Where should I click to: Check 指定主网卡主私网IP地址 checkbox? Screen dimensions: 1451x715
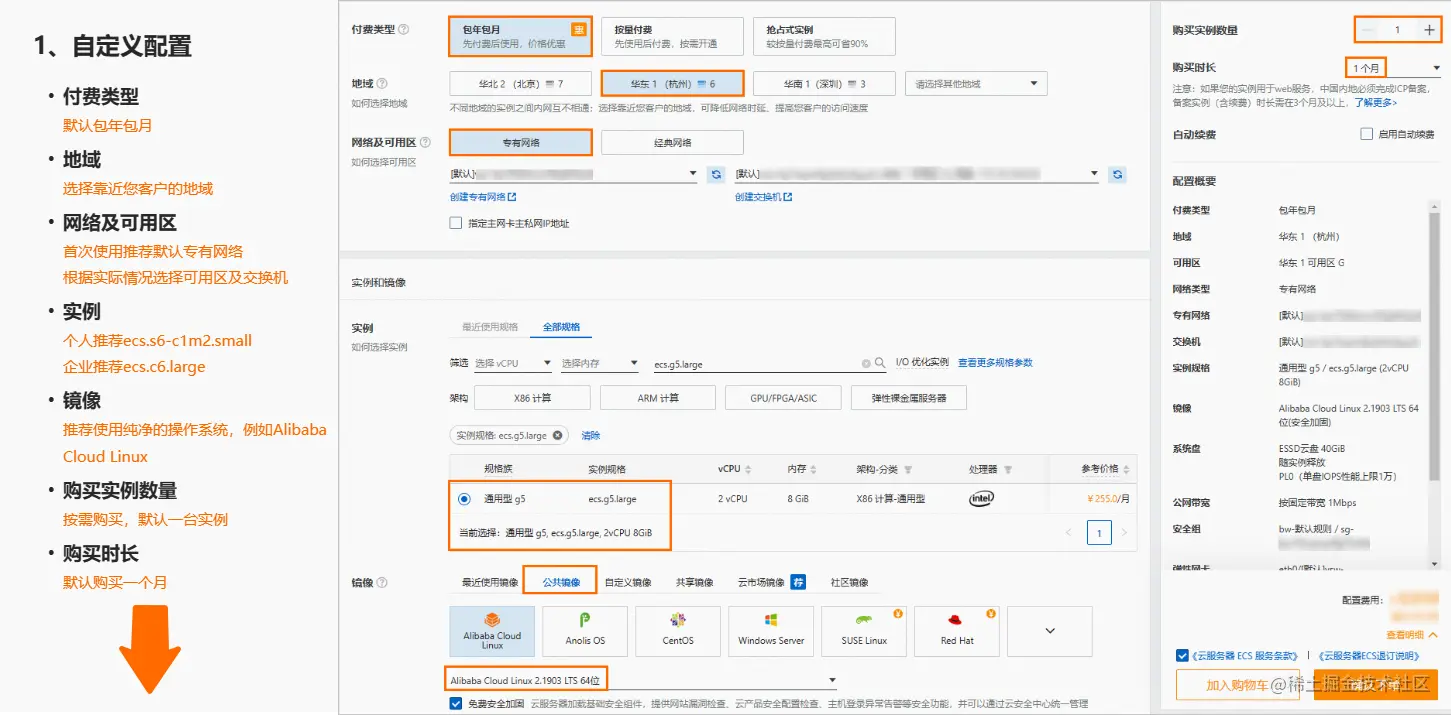tap(456, 223)
